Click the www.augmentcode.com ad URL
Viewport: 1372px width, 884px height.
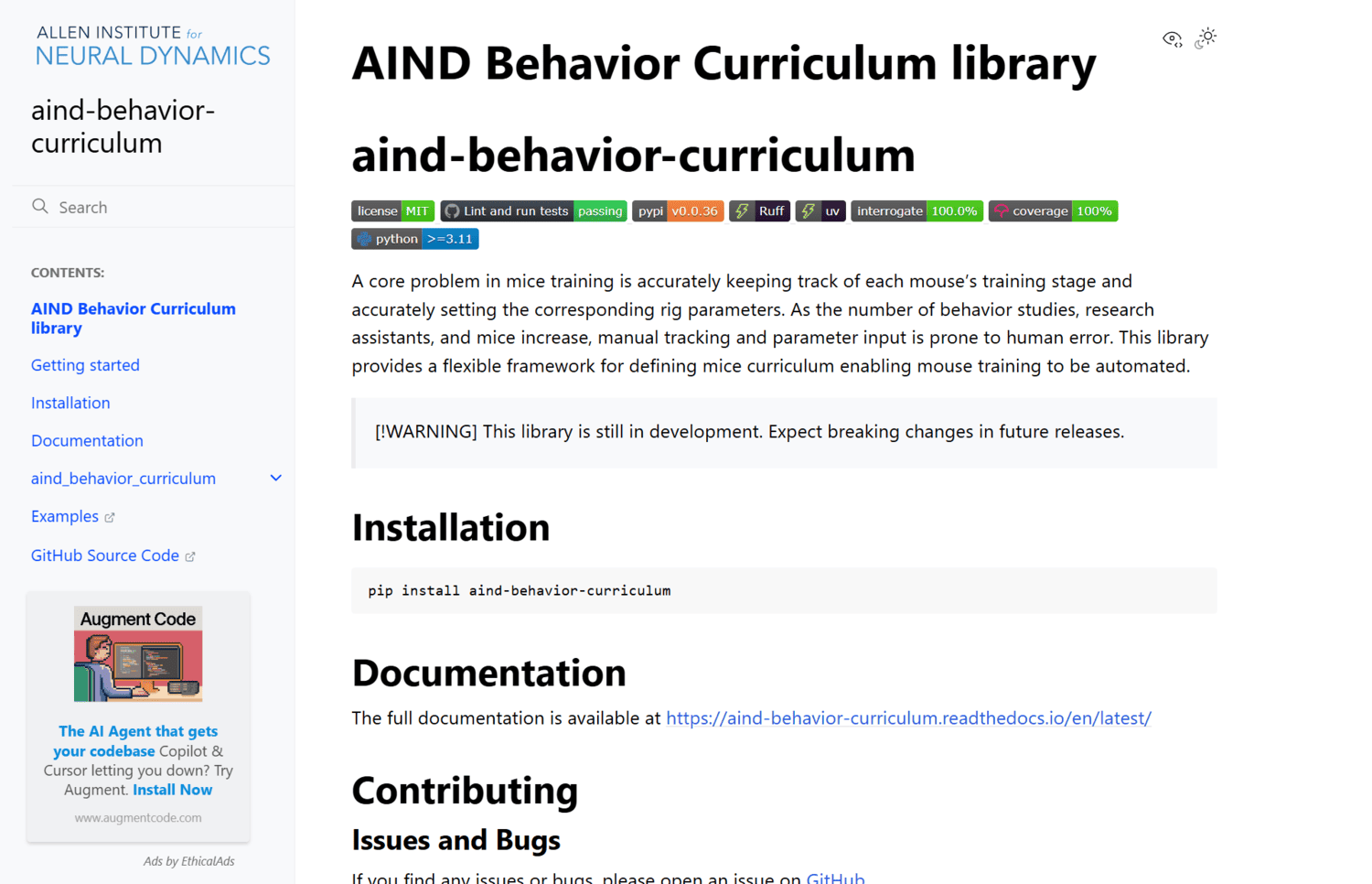click(x=138, y=818)
